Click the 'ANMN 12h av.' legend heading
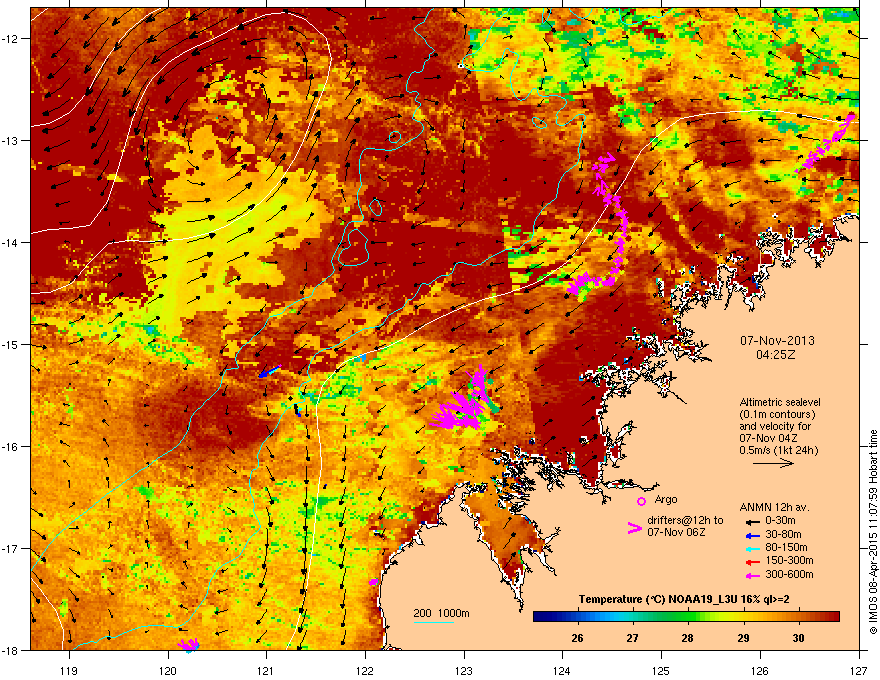The image size is (880, 680). (774, 508)
